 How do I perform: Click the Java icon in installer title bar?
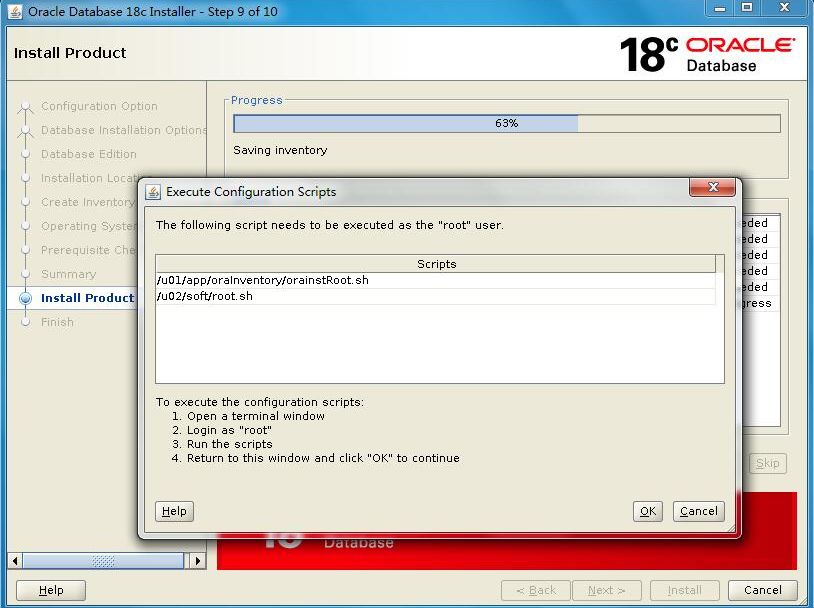click(15, 11)
